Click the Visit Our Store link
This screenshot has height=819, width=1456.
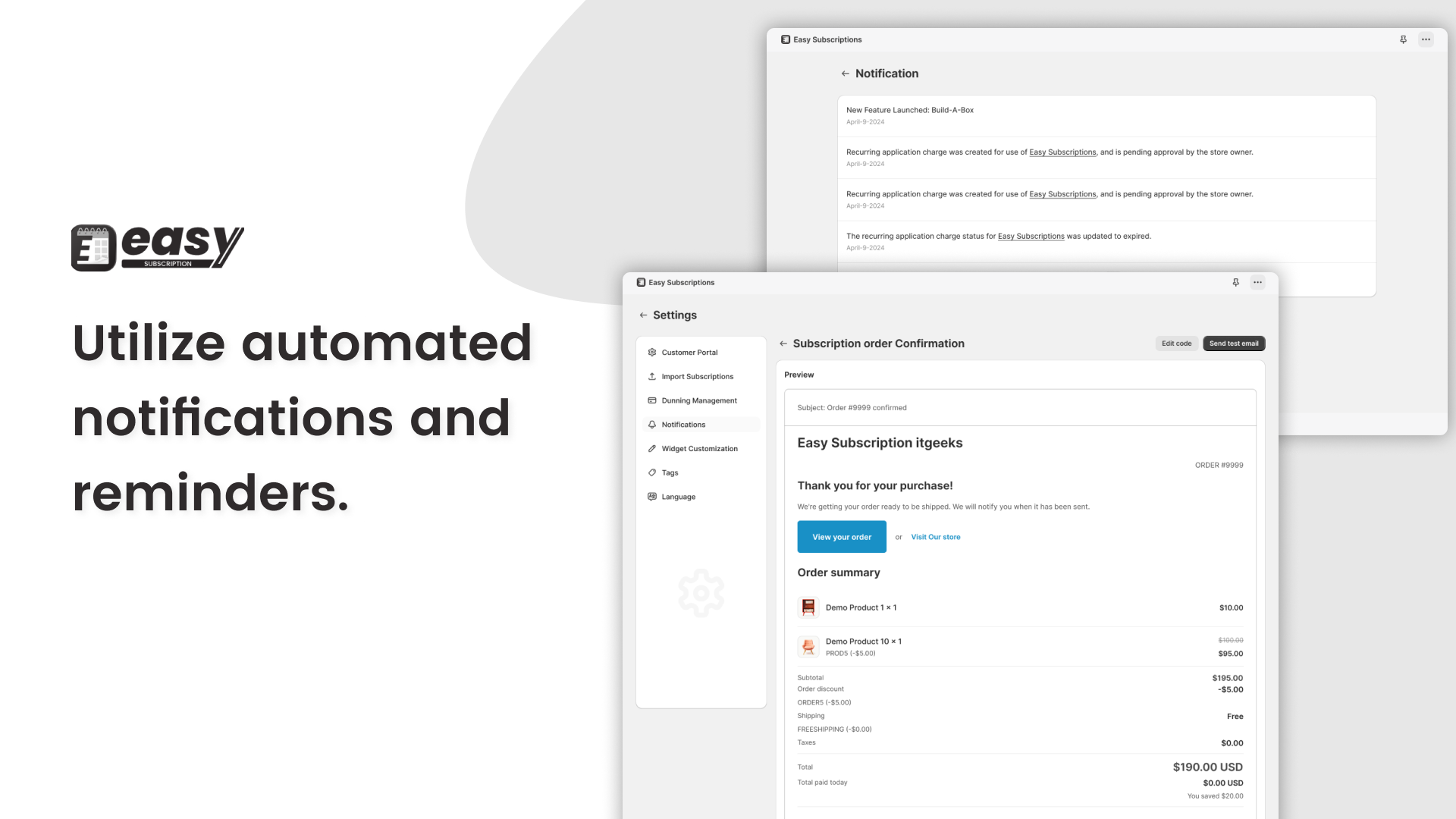coord(936,536)
